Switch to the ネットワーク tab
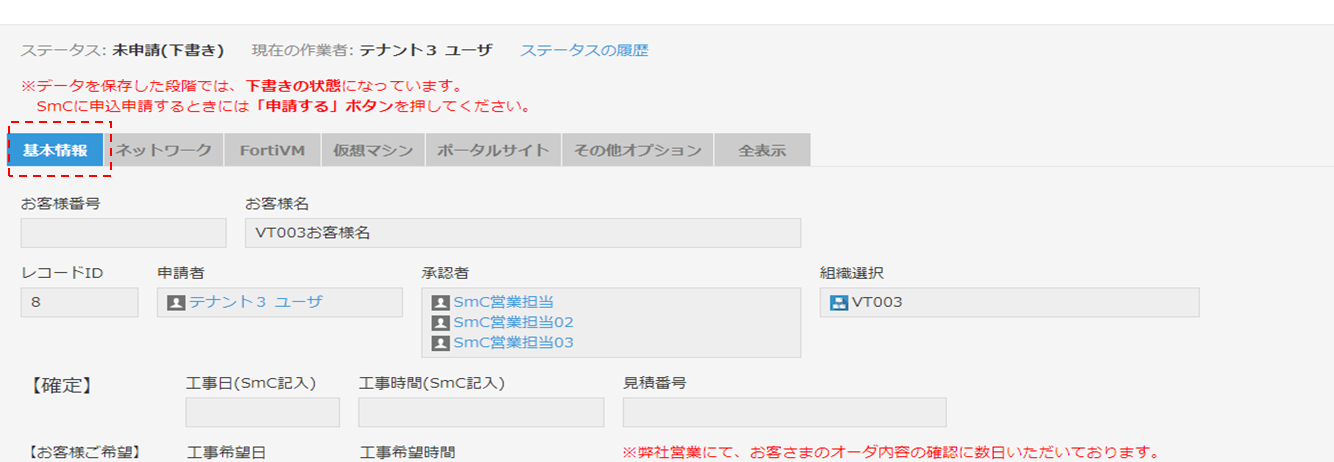The width and height of the screenshot is (1334, 462). tap(163, 150)
